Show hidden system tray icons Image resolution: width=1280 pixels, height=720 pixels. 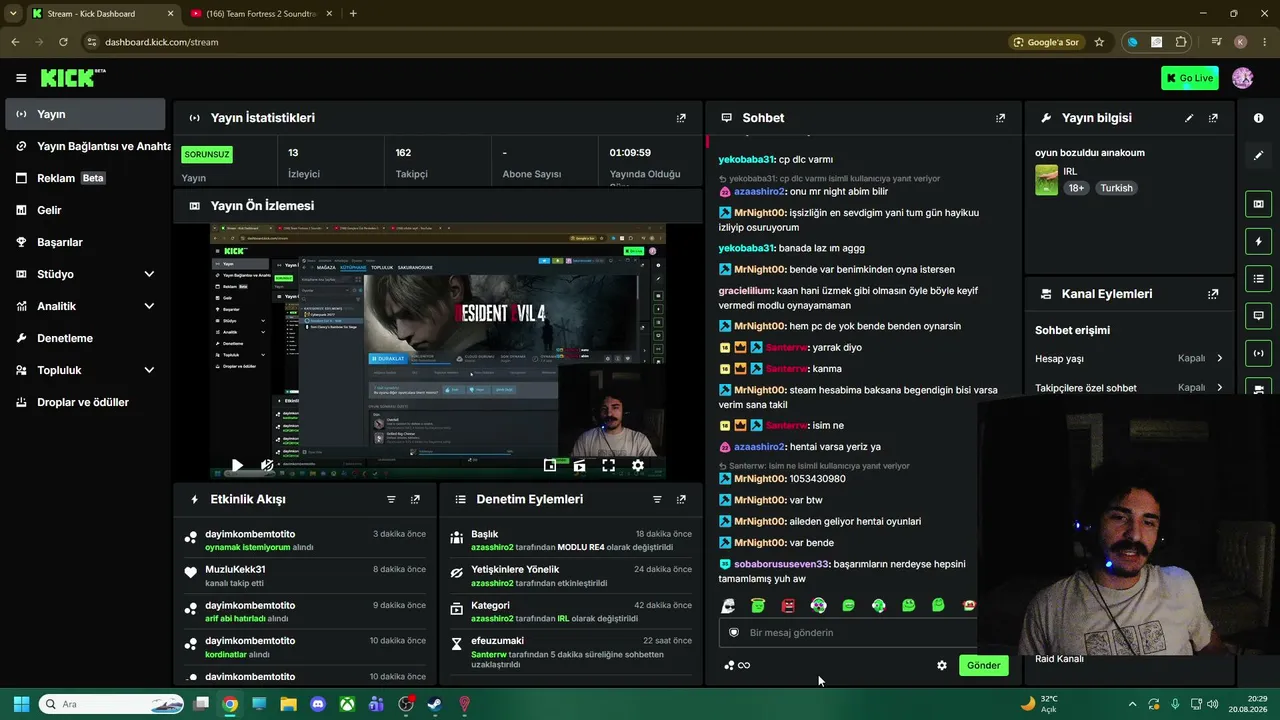click(x=1132, y=704)
